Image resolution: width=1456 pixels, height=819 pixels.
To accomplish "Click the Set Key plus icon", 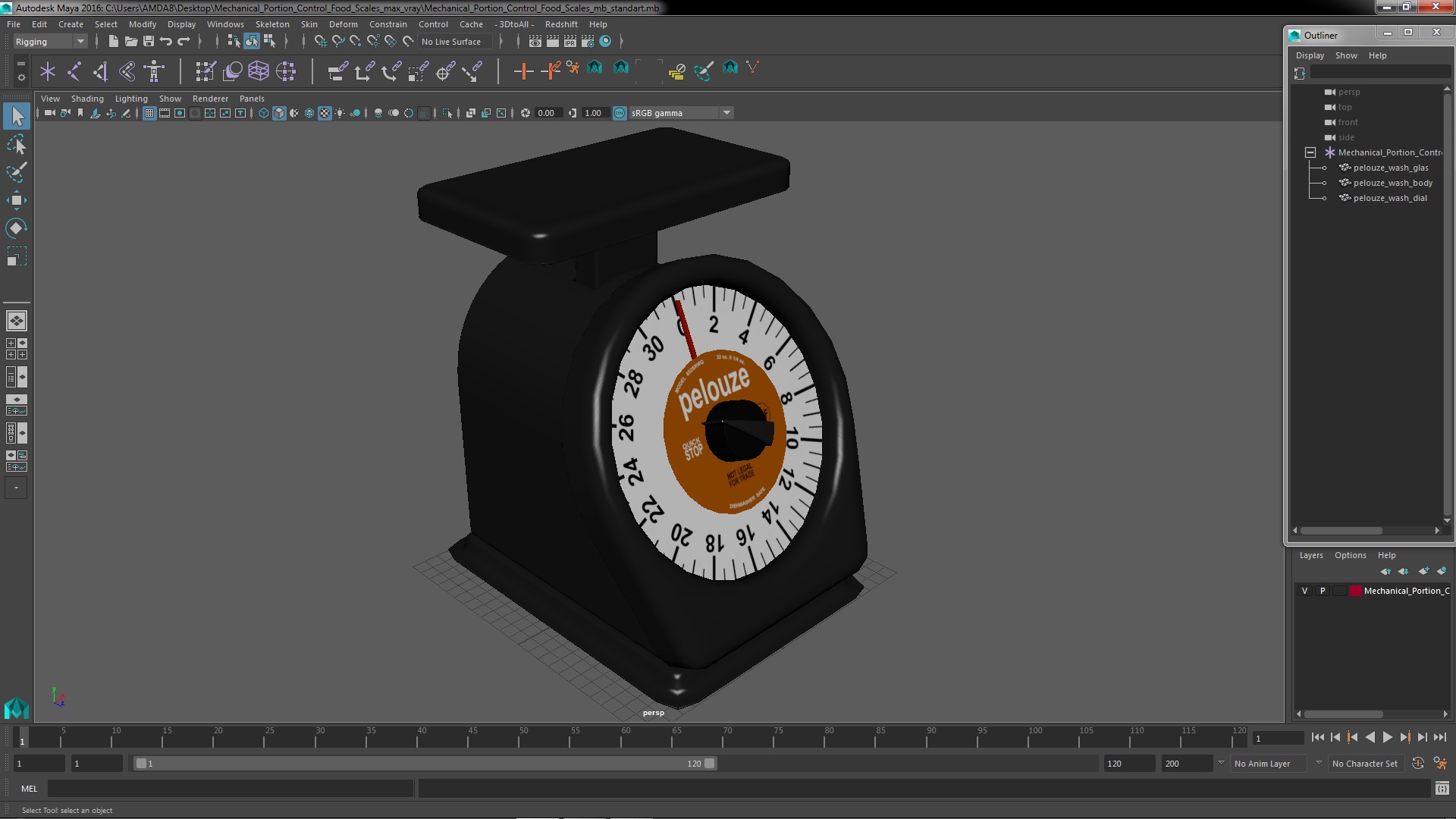I will 522,71.
